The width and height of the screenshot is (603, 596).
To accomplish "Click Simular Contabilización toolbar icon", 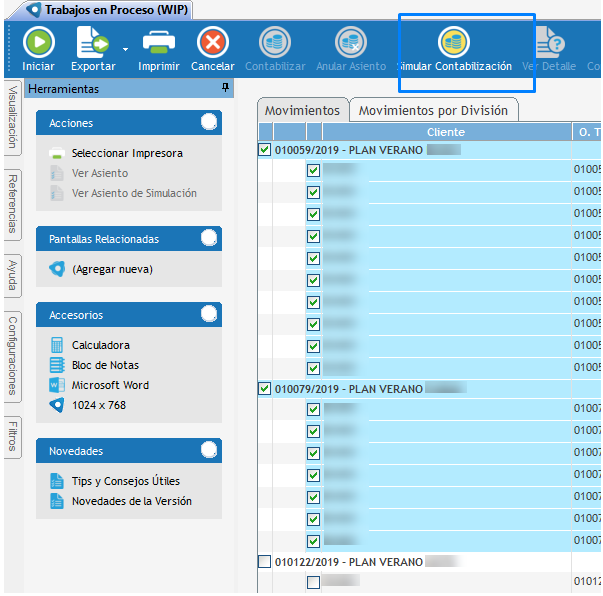I will 454,44.
